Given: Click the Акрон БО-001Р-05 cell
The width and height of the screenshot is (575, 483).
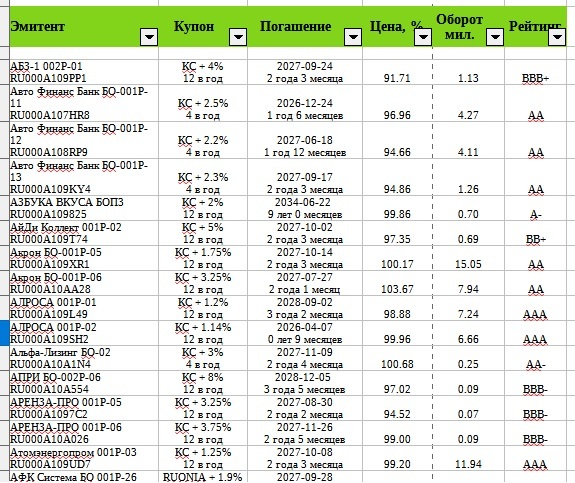Looking at the screenshot, I should pos(84,258).
